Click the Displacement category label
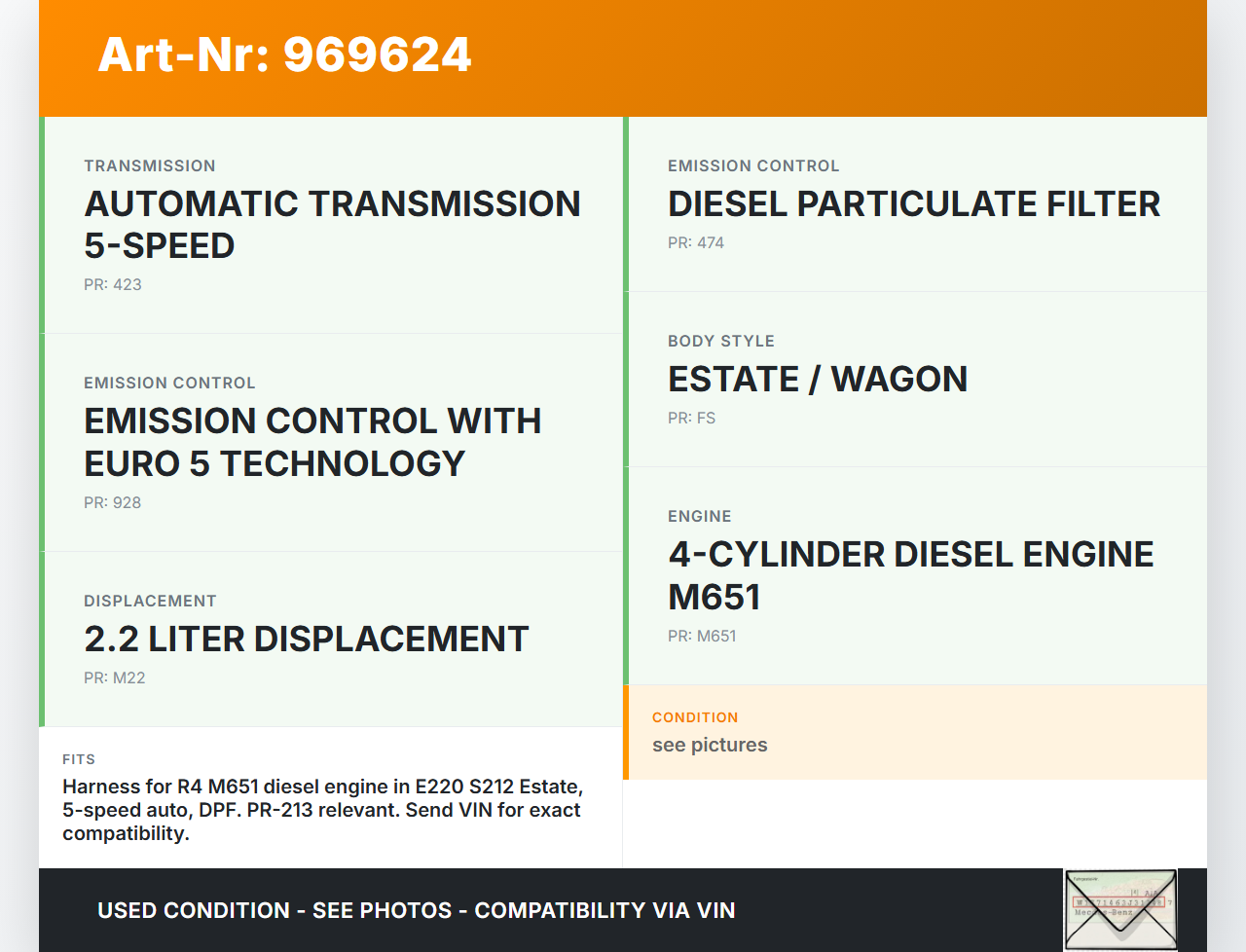This screenshot has height=952, width=1246. pyautogui.click(x=150, y=602)
